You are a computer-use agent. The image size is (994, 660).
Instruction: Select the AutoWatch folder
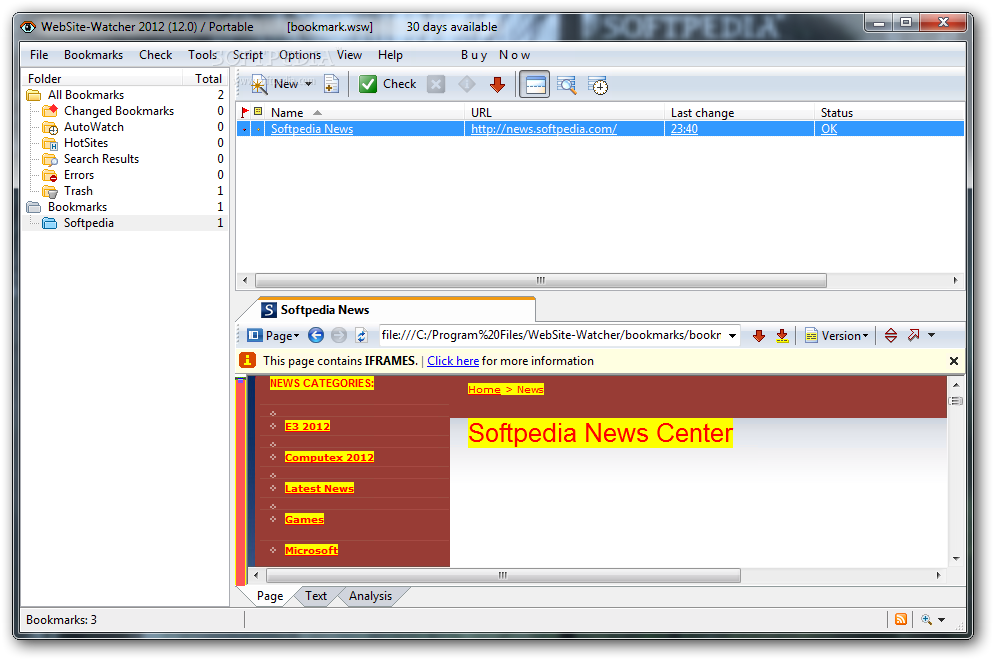93,127
